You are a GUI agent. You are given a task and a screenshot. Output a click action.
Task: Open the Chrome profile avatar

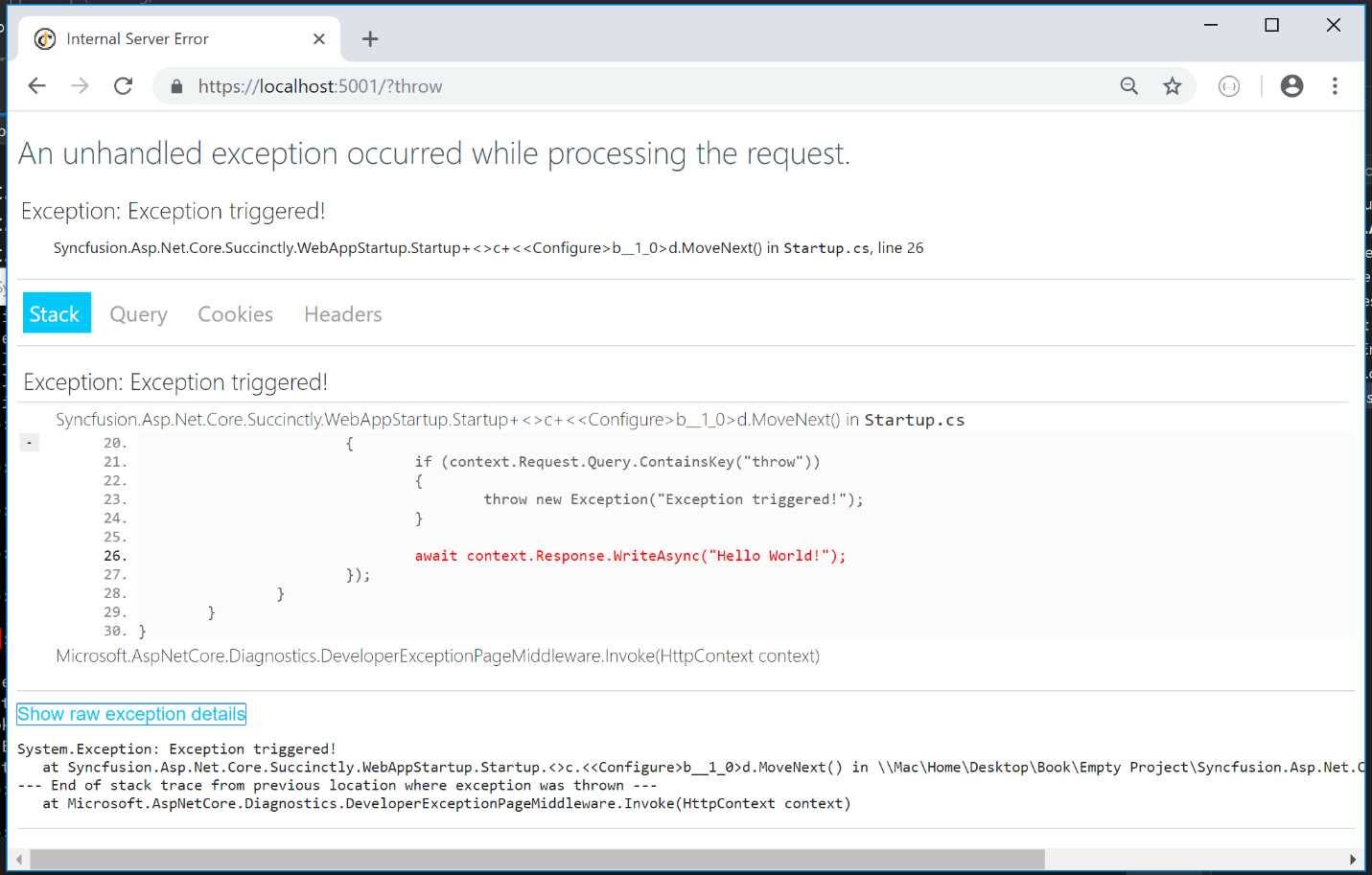(1291, 85)
